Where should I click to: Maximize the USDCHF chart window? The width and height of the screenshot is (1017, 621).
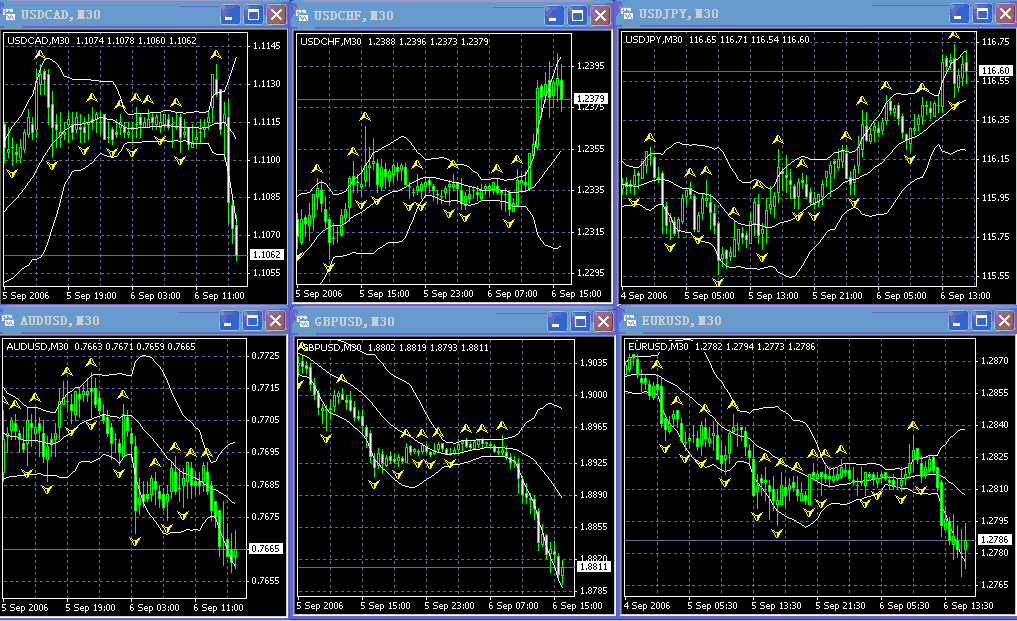pos(577,15)
